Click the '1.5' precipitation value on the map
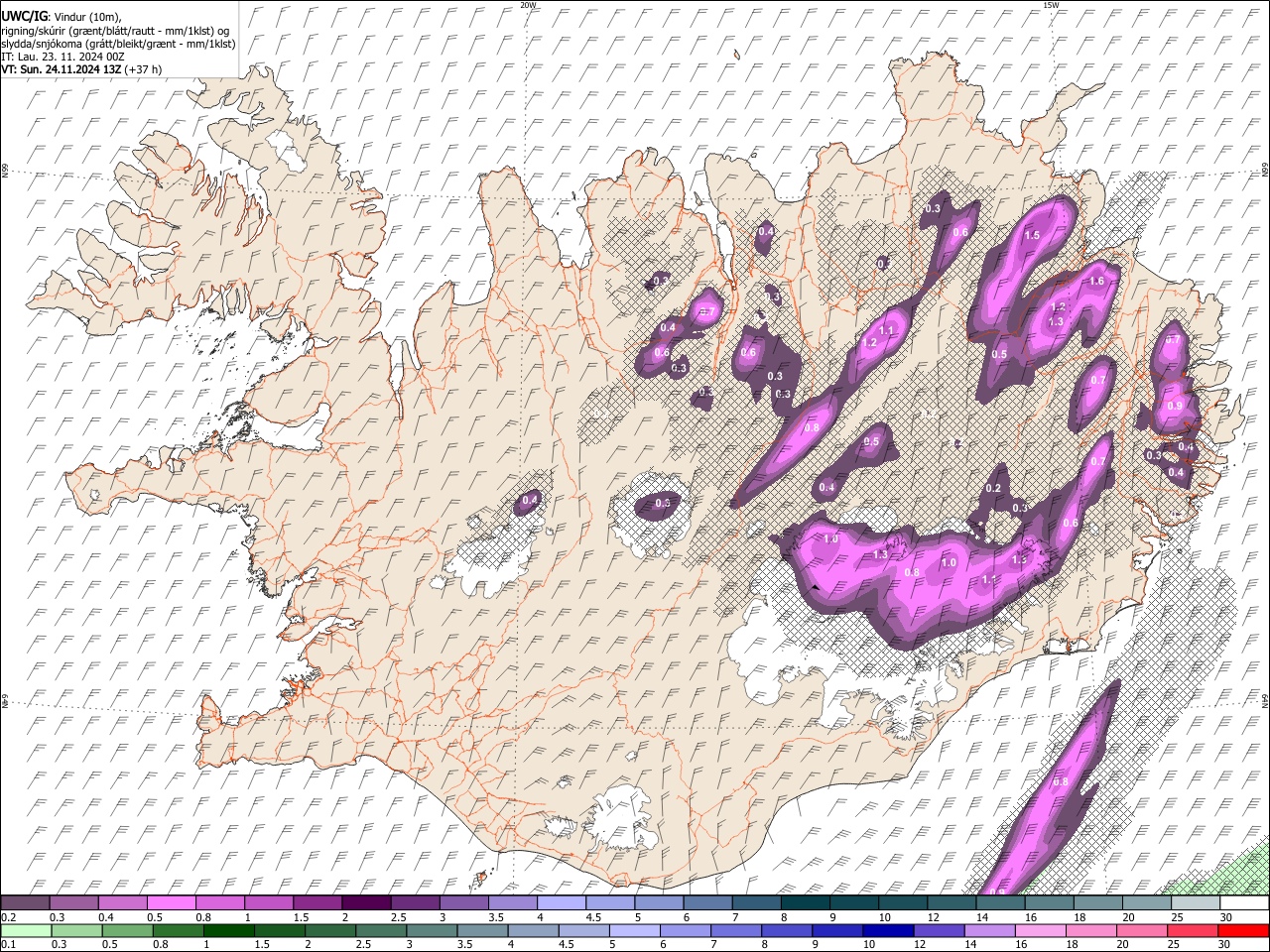This screenshot has height=952, width=1270. point(1032,235)
